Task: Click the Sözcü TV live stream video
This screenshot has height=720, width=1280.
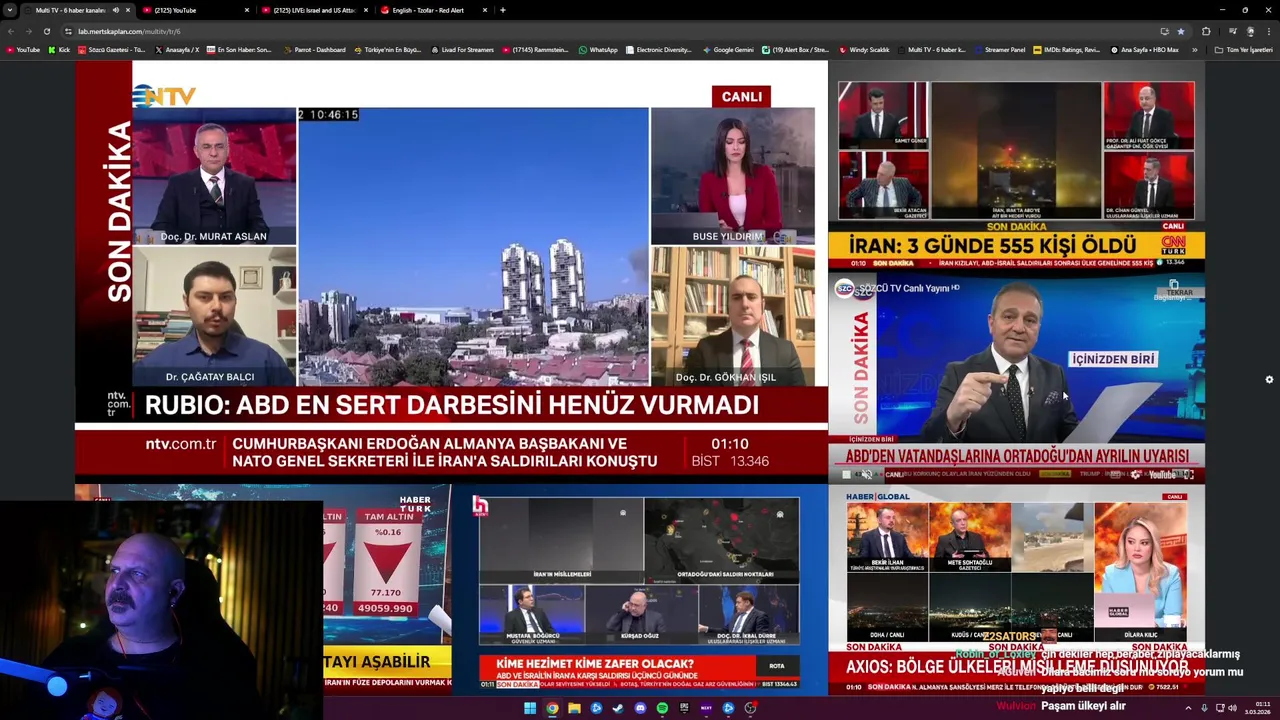Action: (1016, 378)
